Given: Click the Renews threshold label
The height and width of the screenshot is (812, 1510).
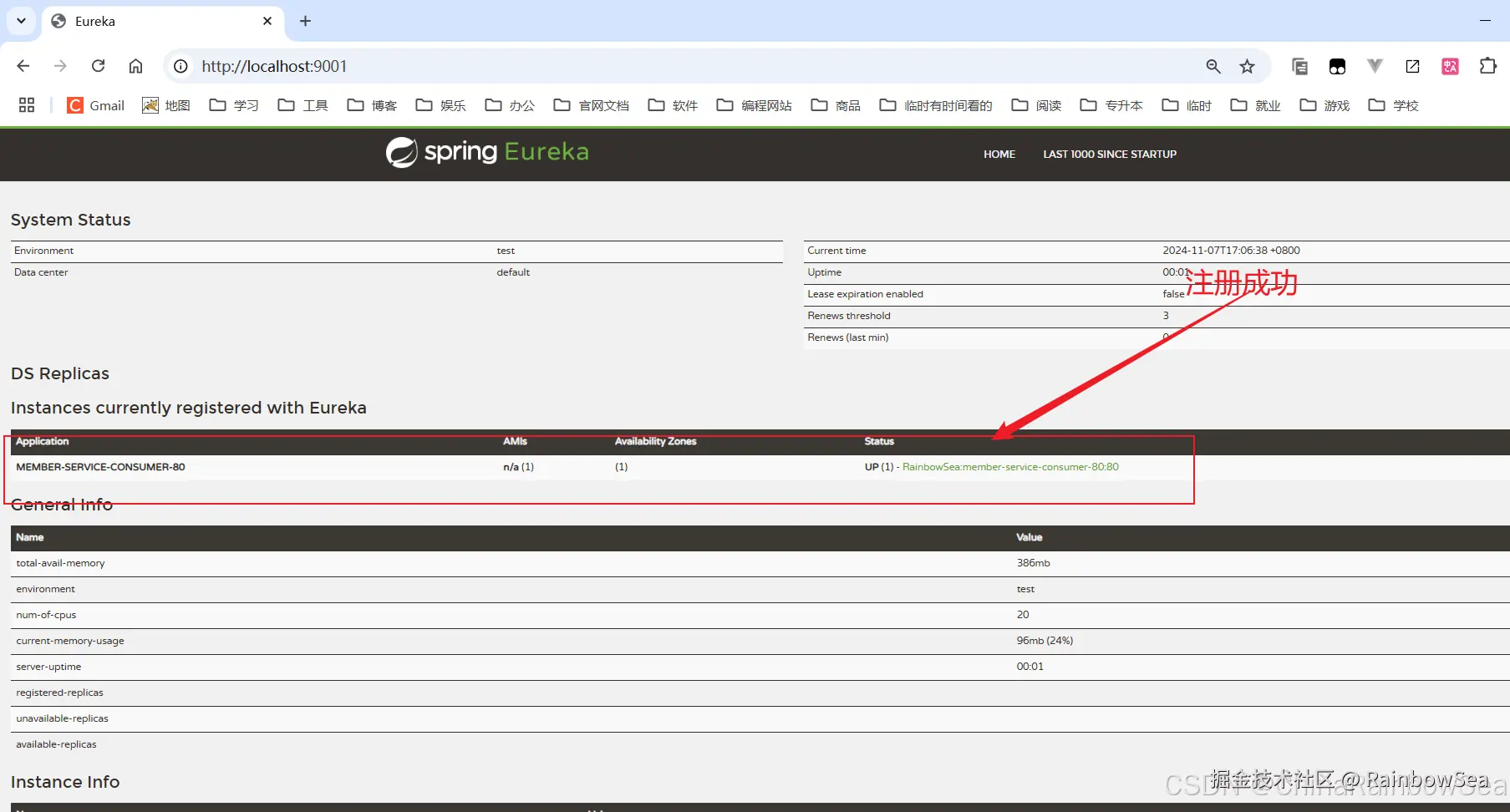Looking at the screenshot, I should 849,316.
